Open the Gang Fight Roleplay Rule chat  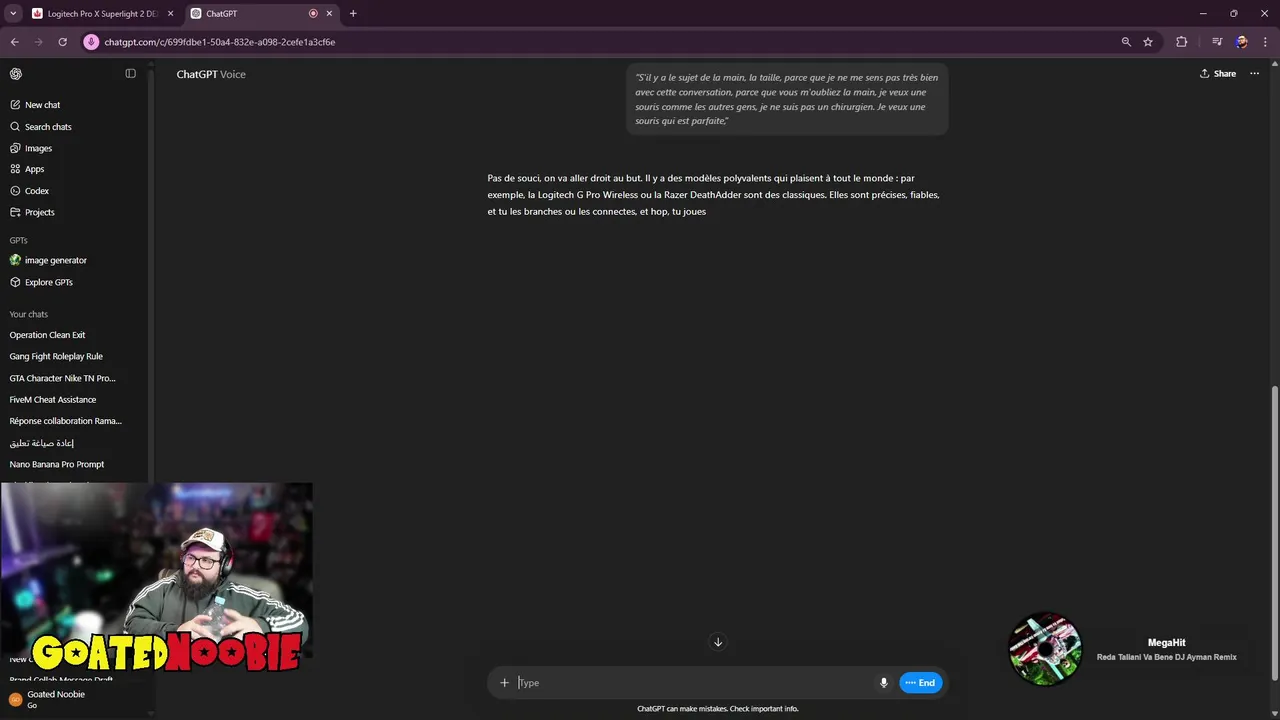56,356
